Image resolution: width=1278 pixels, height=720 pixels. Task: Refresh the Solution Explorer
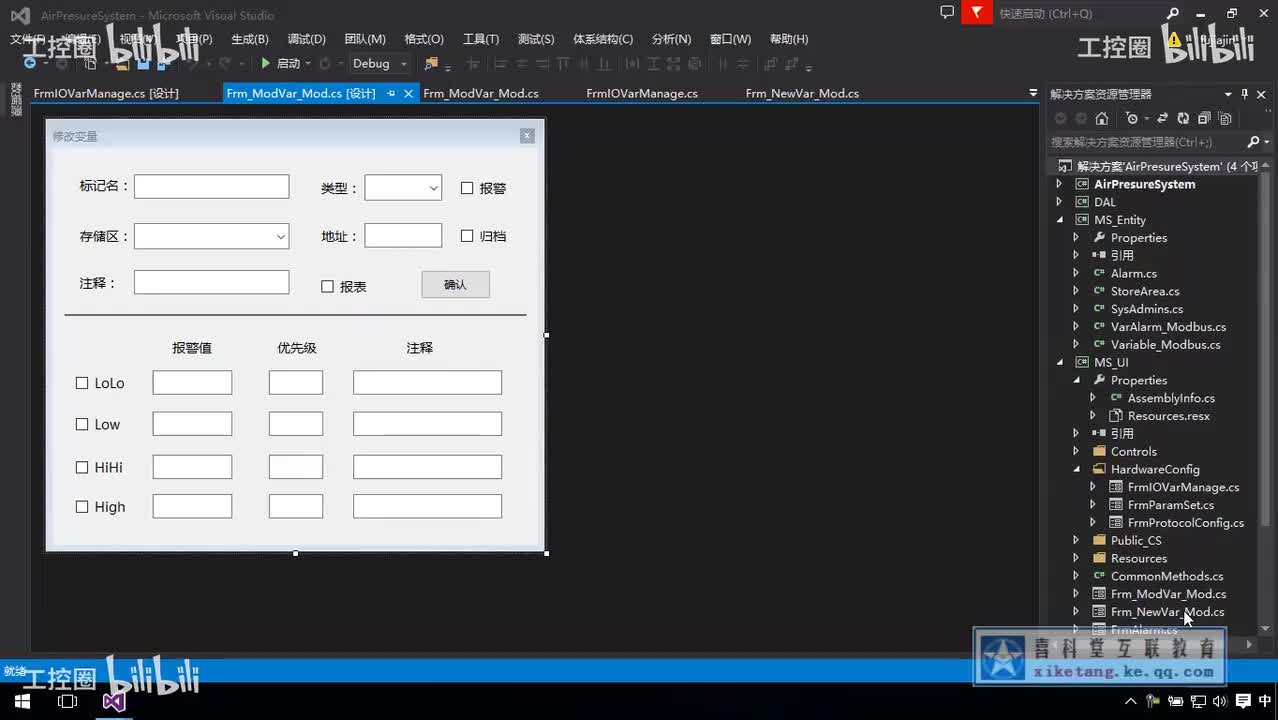(1183, 119)
